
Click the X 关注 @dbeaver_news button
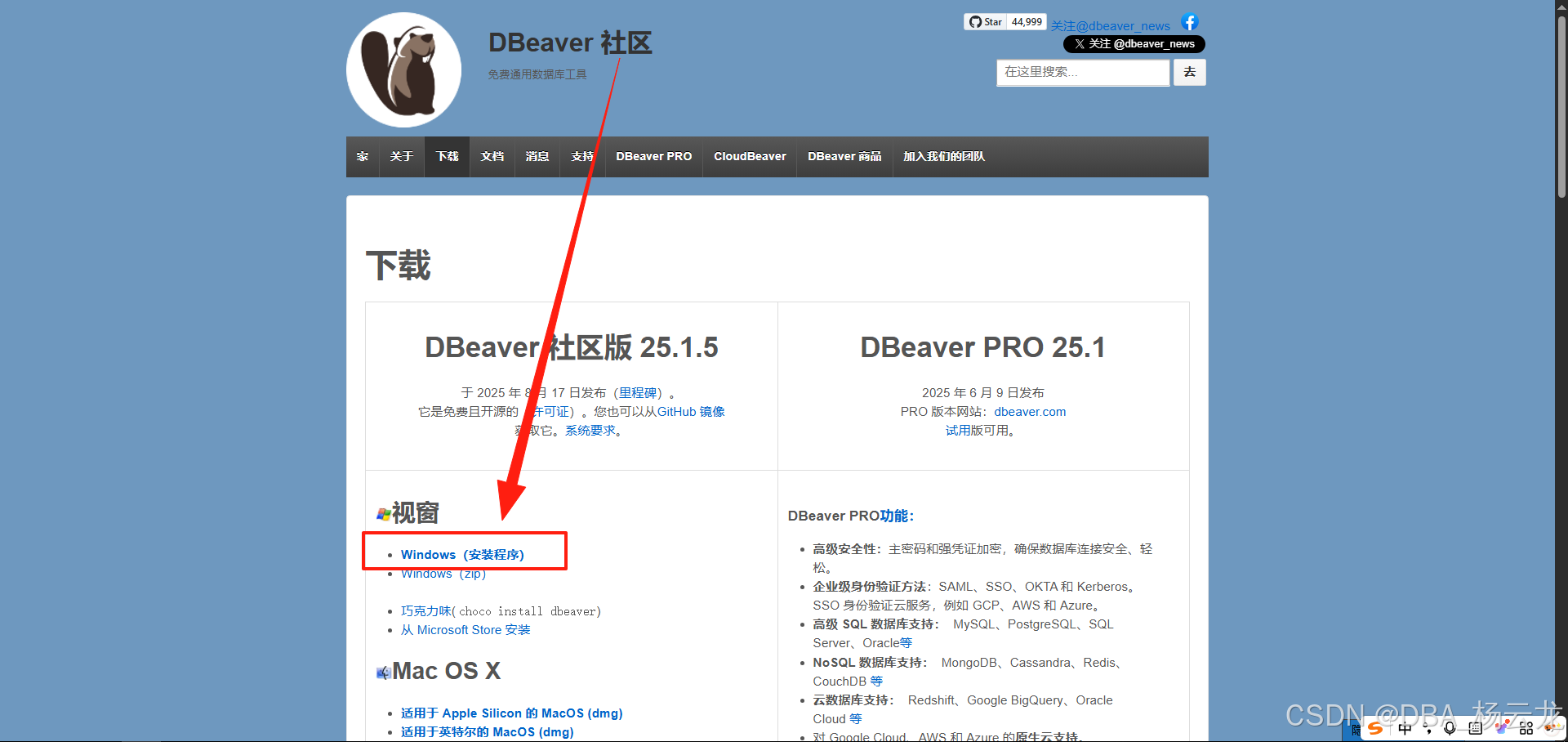coord(1134,44)
